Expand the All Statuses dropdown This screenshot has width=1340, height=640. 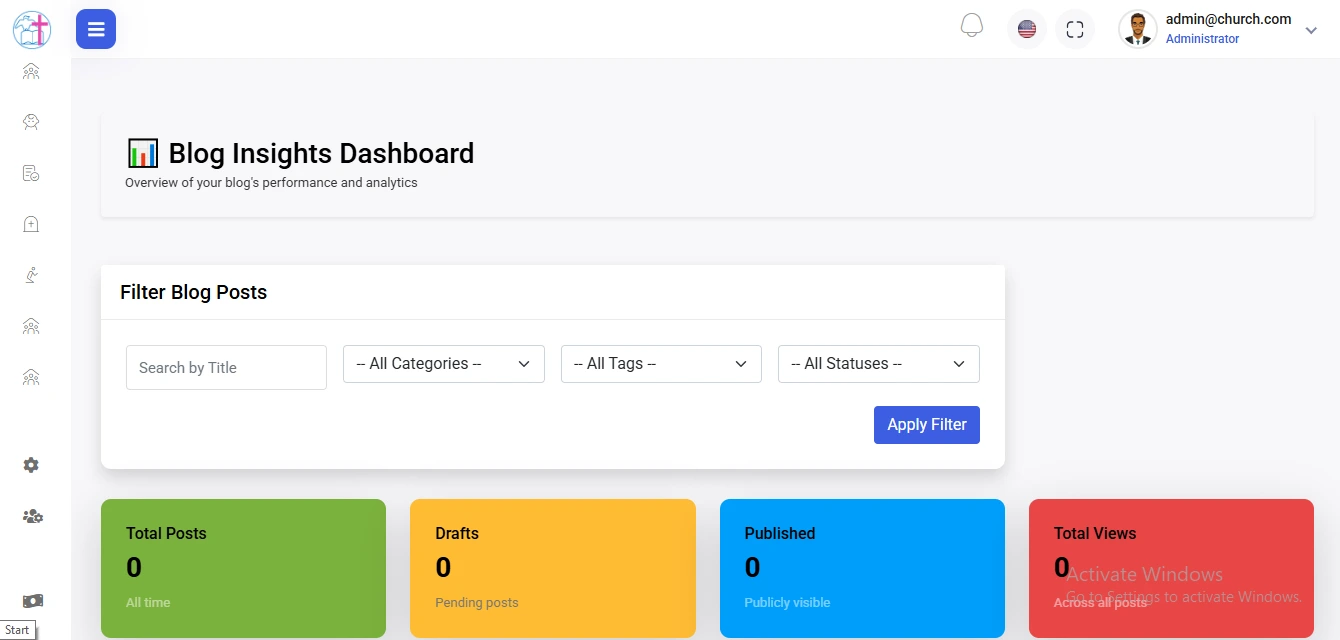(x=878, y=364)
